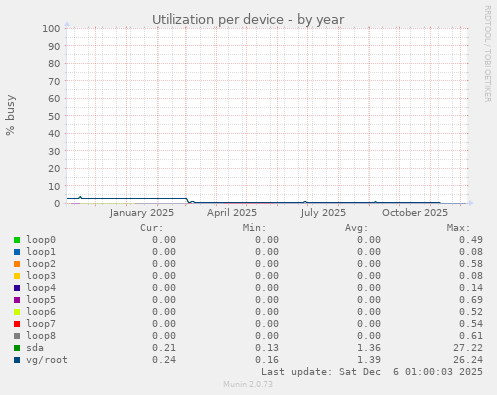
Task: Click loop6 max value 0.52
Action: pyautogui.click(x=471, y=312)
